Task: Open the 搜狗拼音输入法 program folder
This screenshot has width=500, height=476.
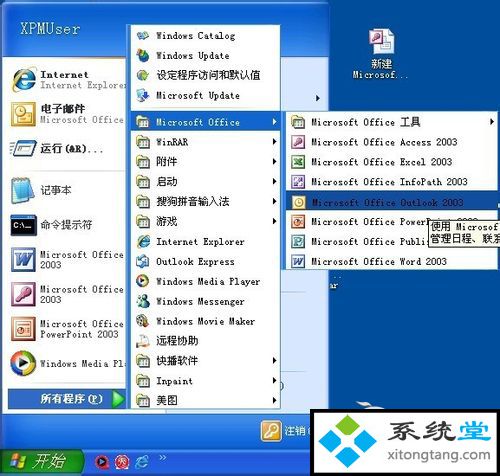Action: coord(205,202)
